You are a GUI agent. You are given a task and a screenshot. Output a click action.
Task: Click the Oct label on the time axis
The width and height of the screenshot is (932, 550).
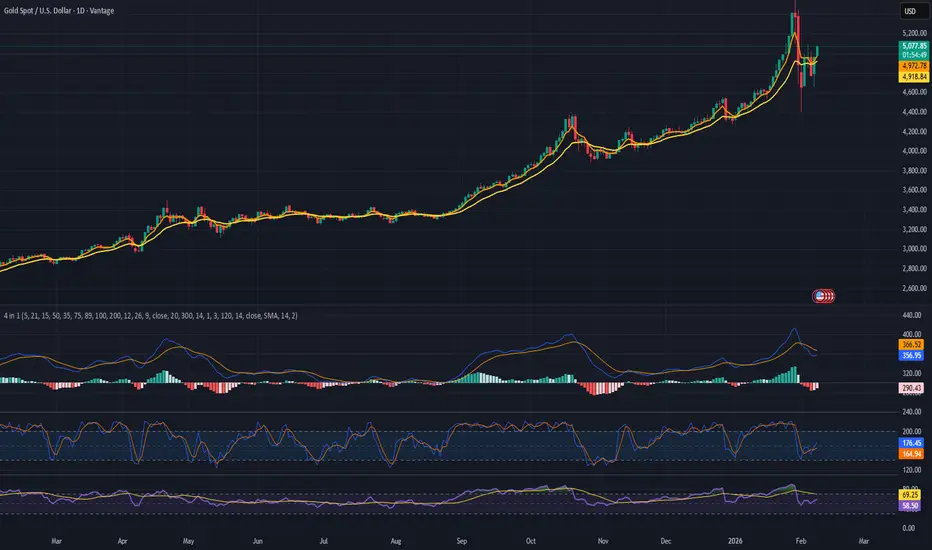coord(531,542)
